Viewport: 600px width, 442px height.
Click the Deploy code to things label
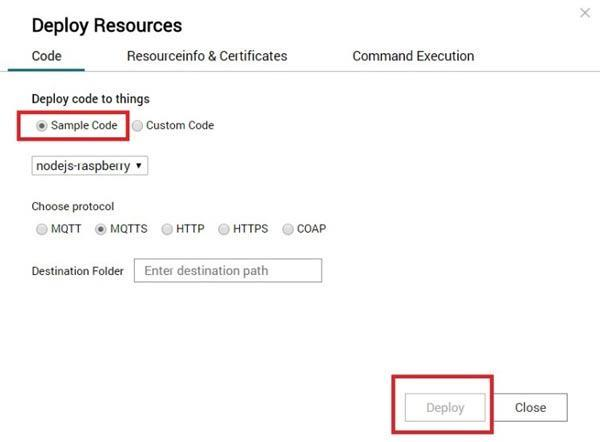(91, 99)
